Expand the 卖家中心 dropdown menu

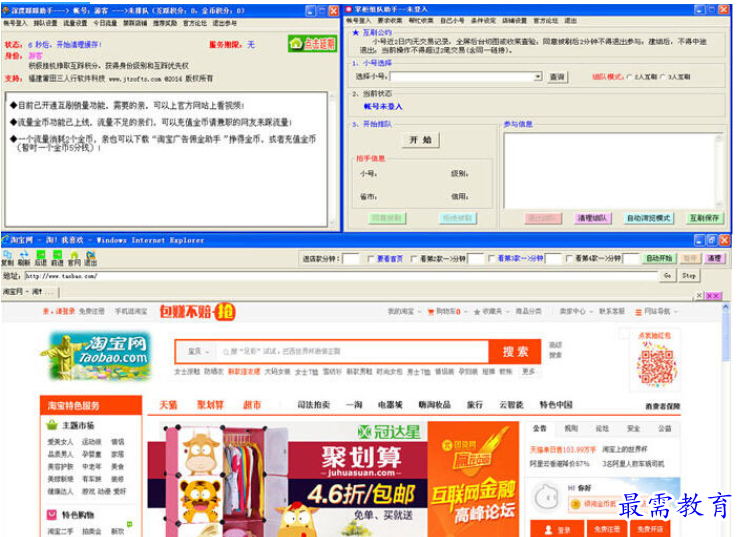tap(576, 311)
